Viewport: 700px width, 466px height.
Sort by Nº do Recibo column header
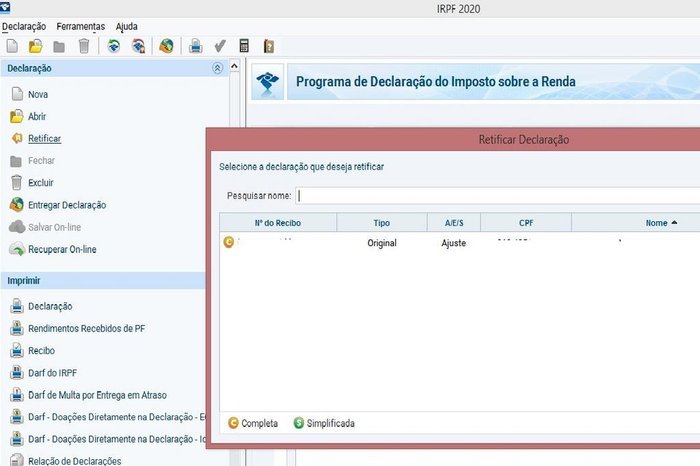click(278, 223)
